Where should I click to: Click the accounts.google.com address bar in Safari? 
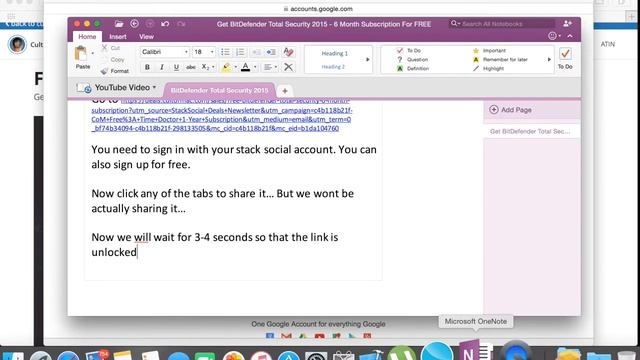pyautogui.click(x=318, y=9)
